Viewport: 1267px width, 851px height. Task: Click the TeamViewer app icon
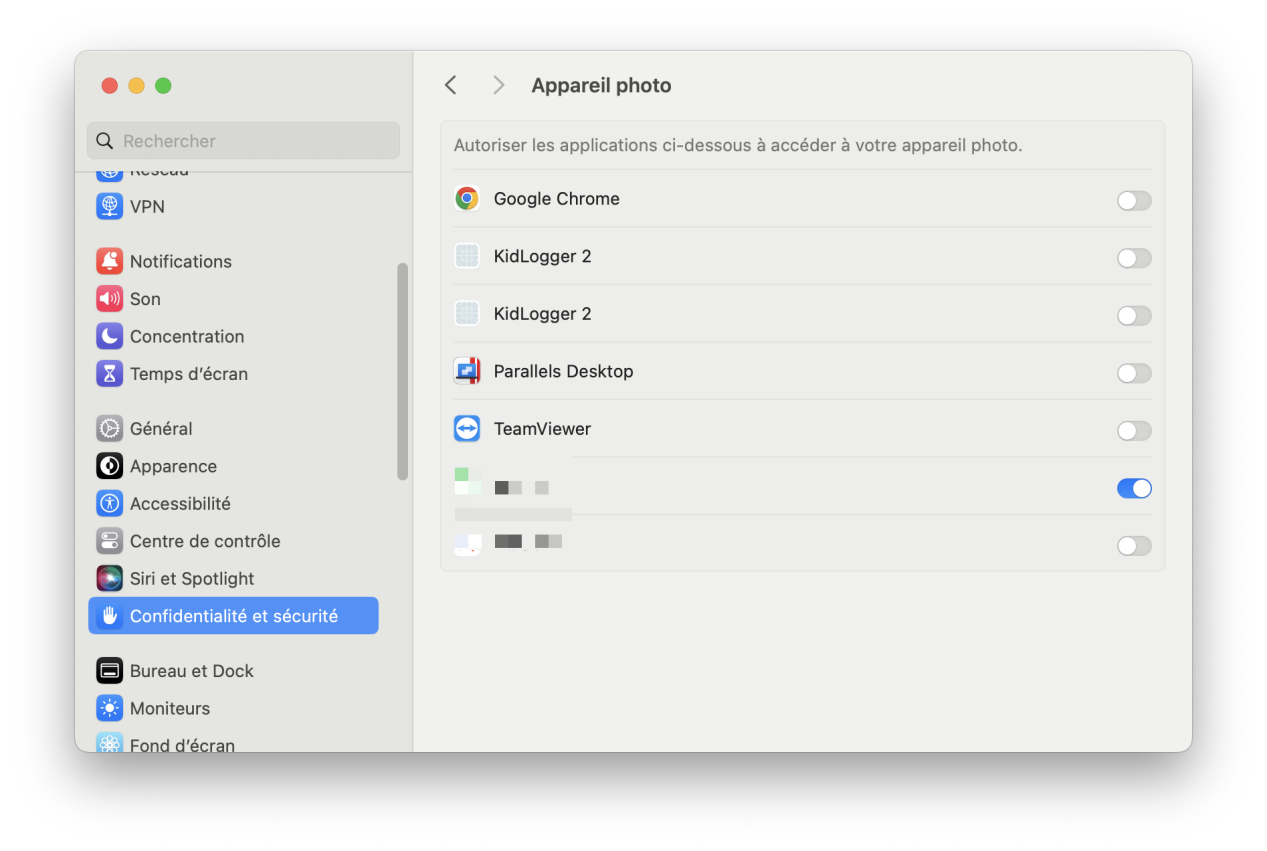(x=467, y=429)
